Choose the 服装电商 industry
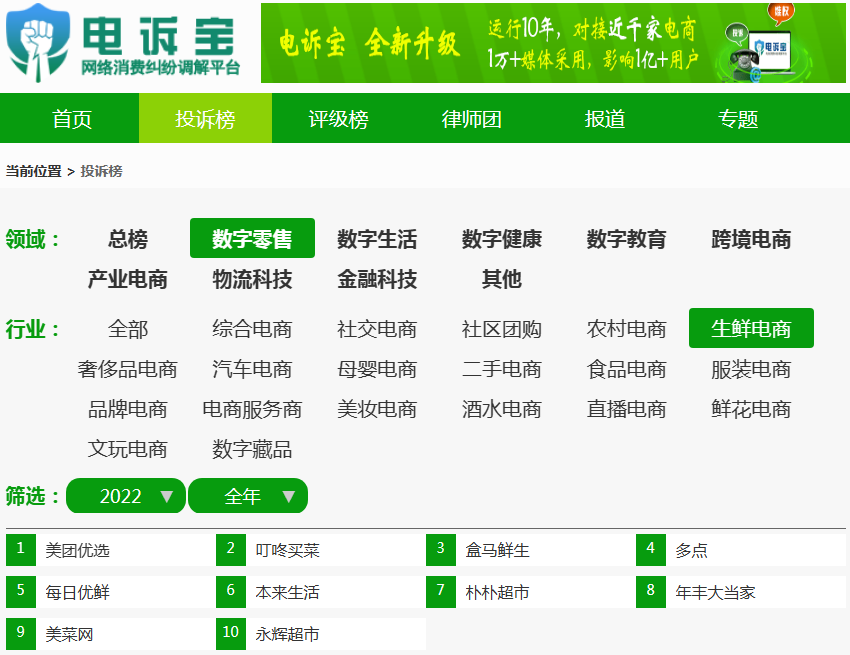 click(751, 369)
